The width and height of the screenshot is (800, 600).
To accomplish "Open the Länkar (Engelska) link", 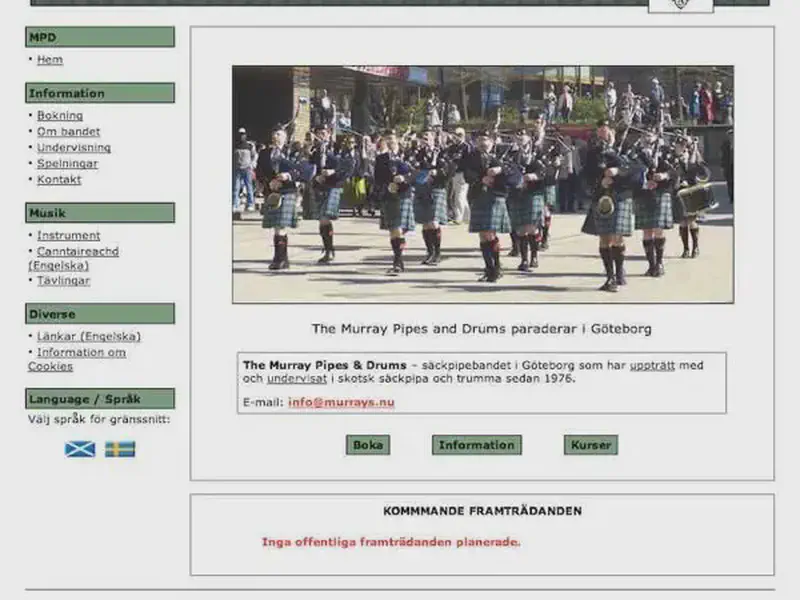I will (x=89, y=337).
